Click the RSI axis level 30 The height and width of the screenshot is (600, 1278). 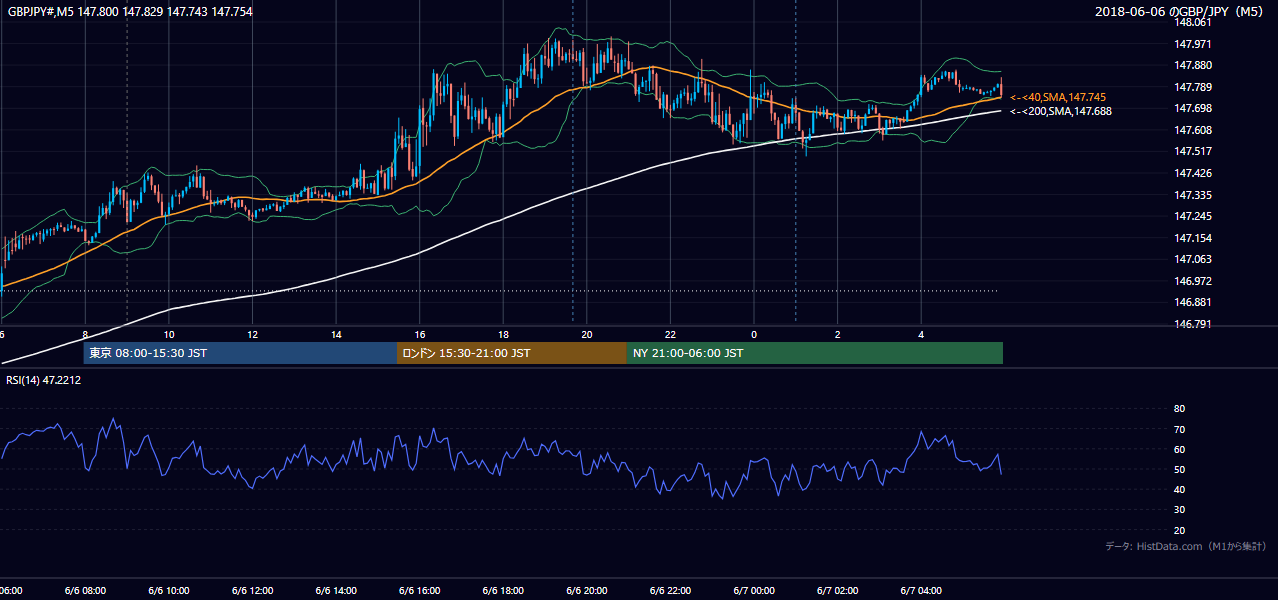tap(1179, 510)
